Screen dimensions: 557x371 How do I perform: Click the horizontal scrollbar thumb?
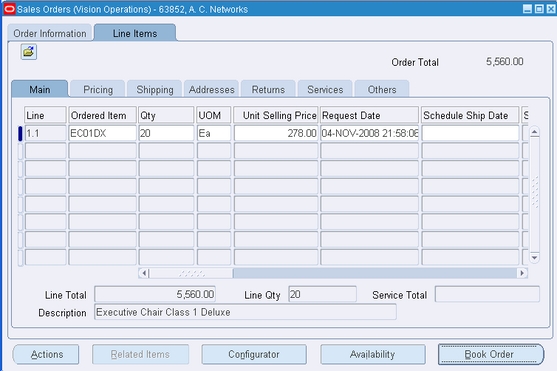tap(191, 273)
